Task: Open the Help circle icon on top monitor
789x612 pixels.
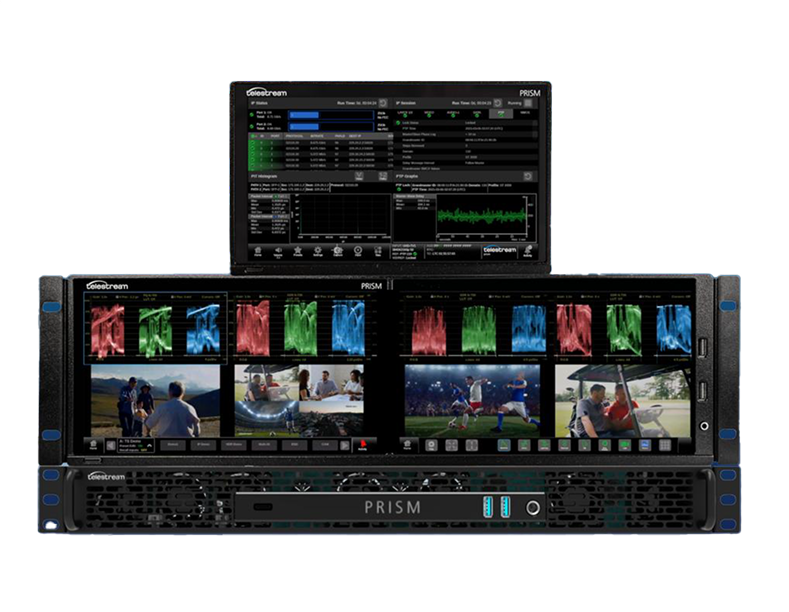Action: pos(358,251)
